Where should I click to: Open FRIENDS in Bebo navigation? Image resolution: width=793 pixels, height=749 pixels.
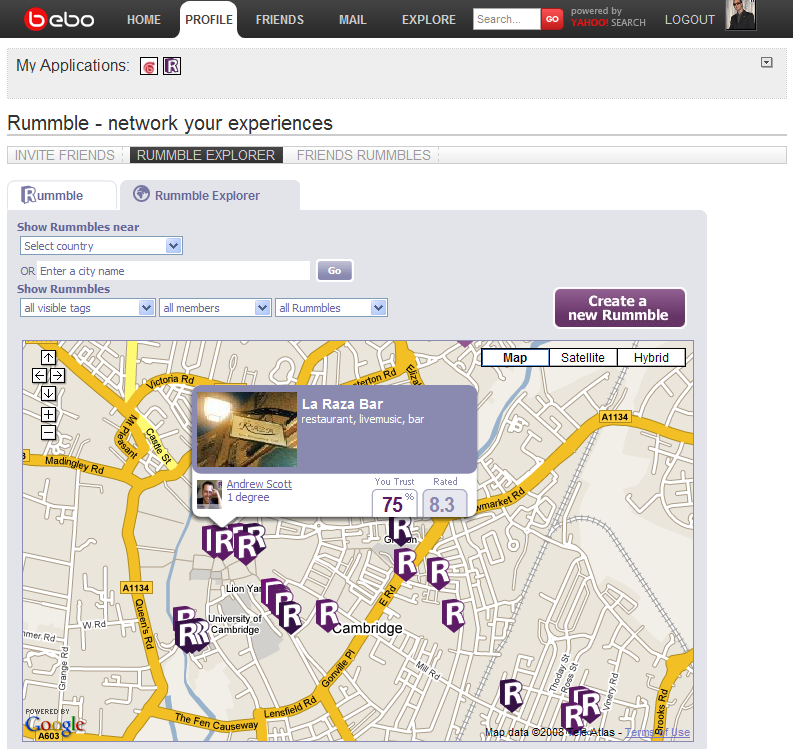coord(280,20)
